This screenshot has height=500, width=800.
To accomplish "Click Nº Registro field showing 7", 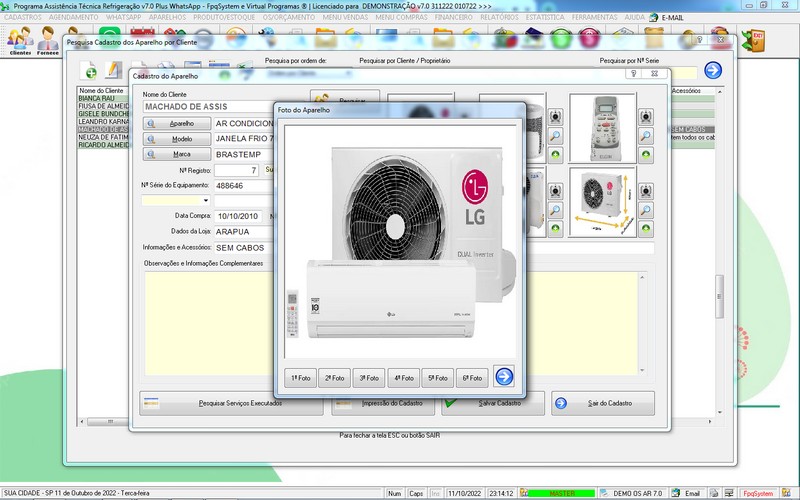I will [x=237, y=170].
